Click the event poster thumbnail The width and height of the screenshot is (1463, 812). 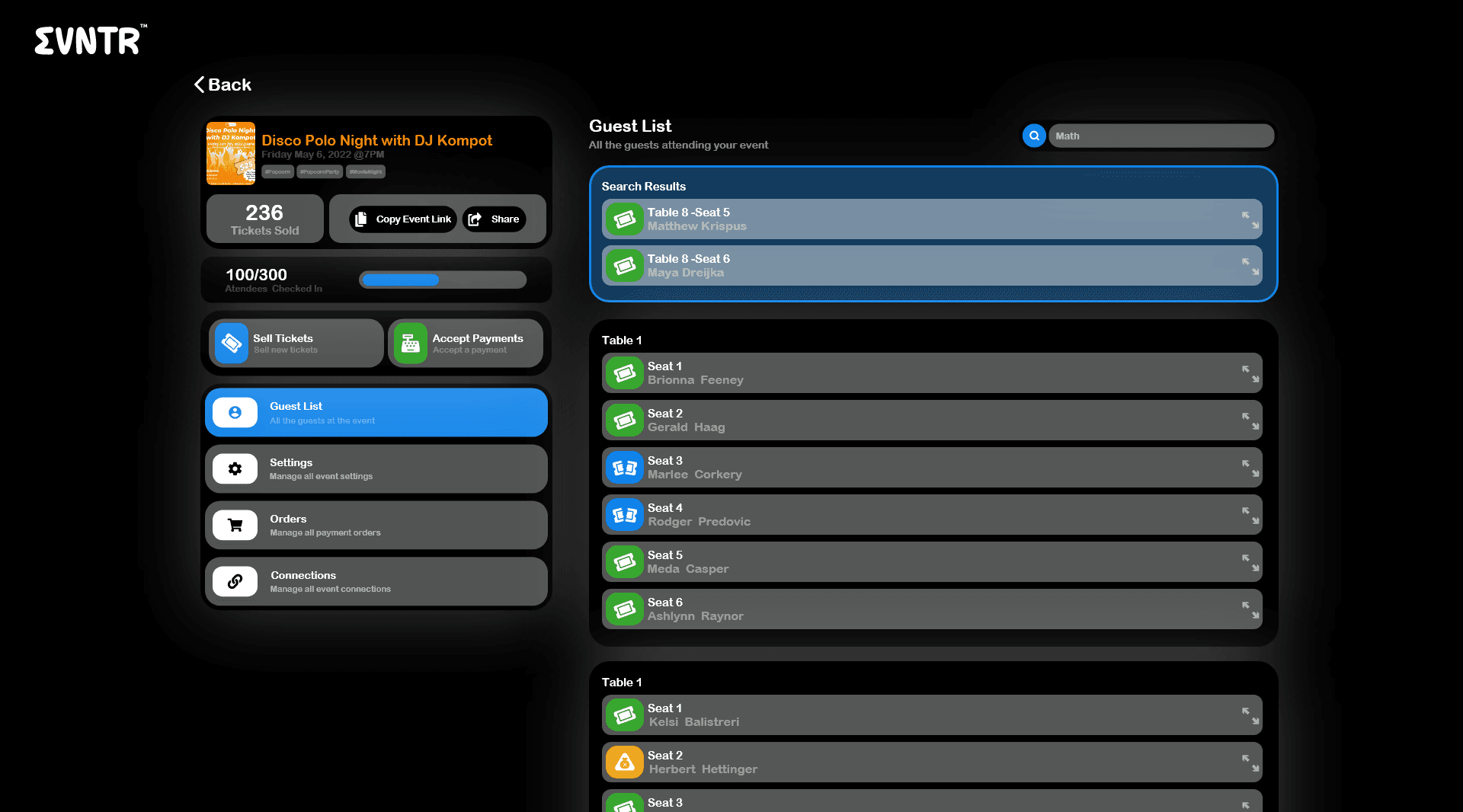coord(231,153)
